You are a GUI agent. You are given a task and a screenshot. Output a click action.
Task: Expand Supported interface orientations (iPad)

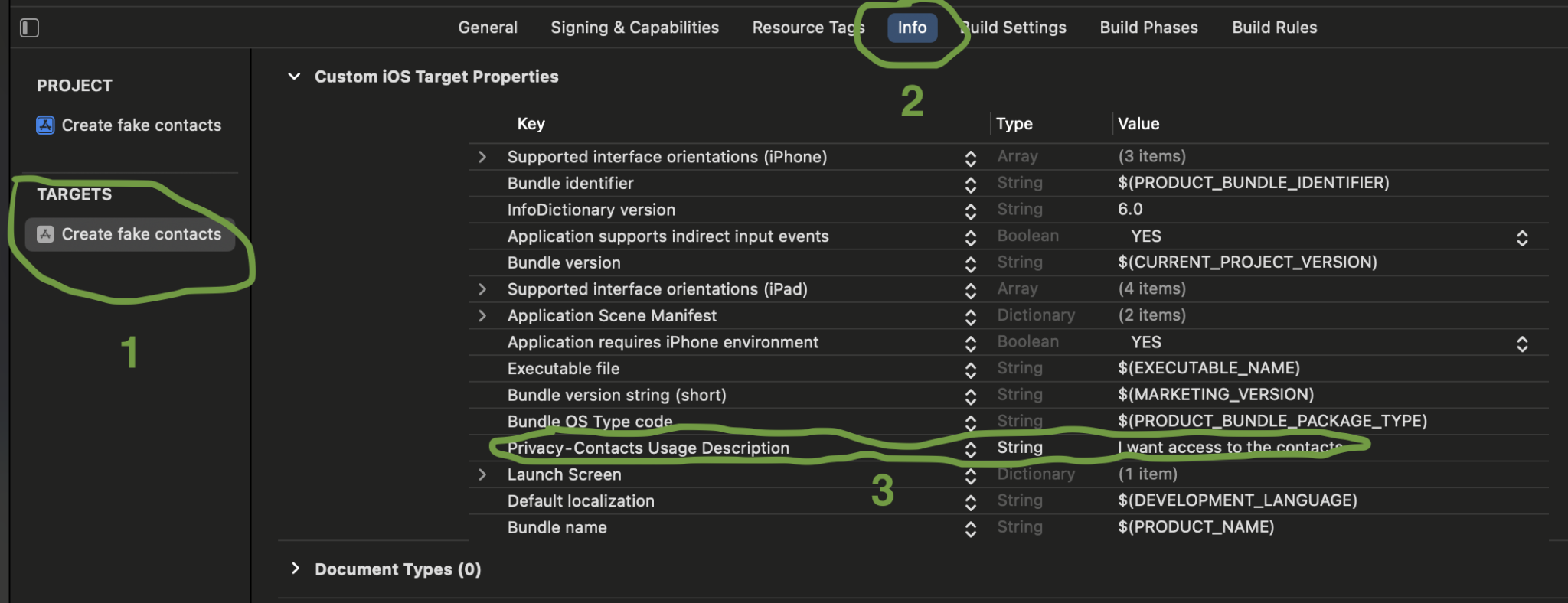pos(482,289)
